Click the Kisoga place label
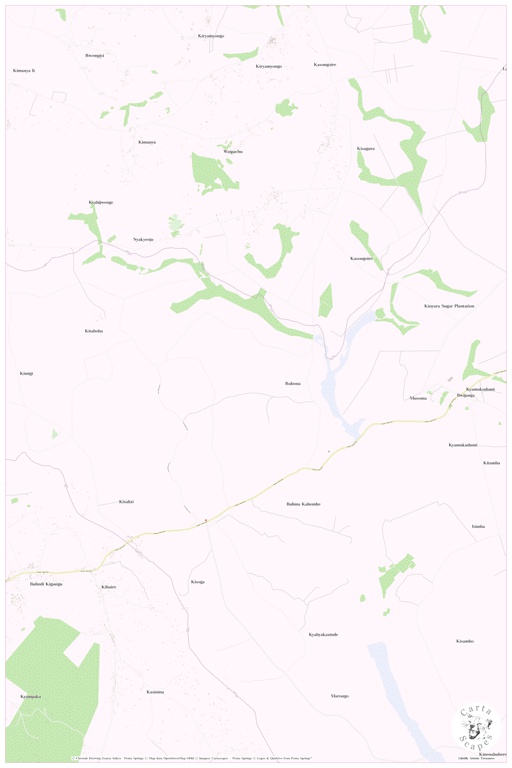This screenshot has height=768, width=512. [197, 582]
